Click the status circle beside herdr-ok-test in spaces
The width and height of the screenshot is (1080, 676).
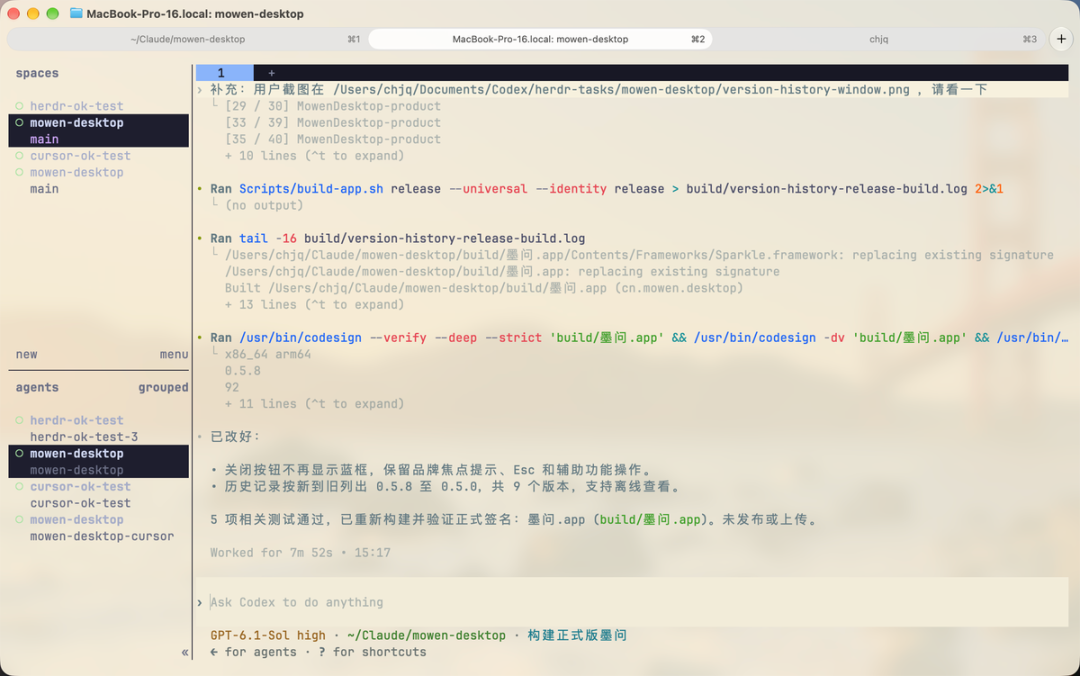[19, 106]
